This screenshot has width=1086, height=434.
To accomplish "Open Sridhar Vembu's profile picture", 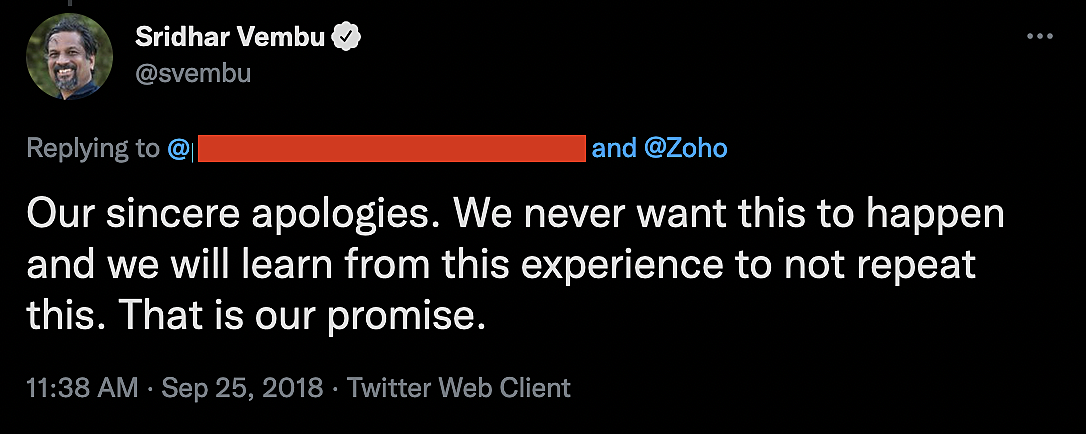I will point(69,57).
